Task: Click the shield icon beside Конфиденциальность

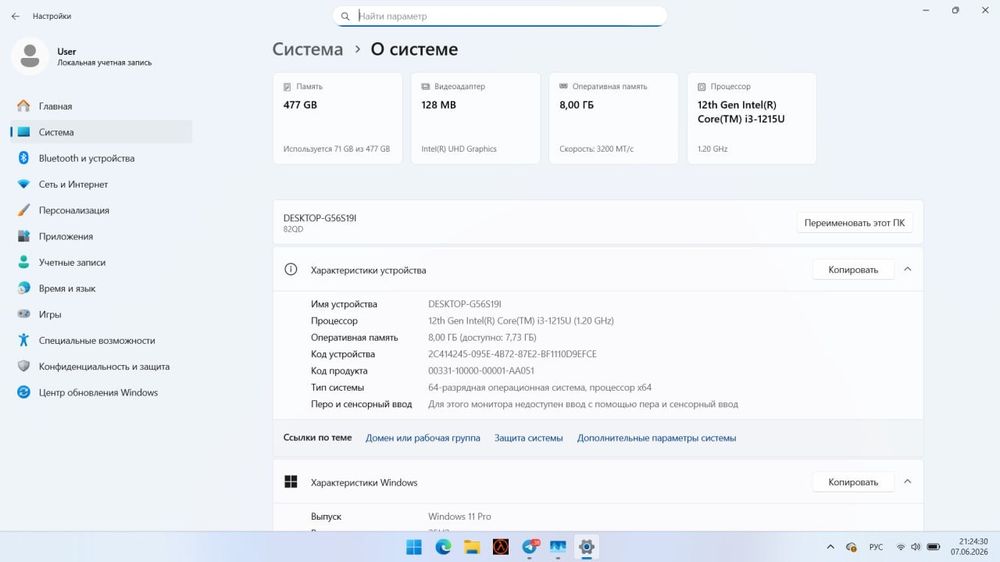Action: tap(24, 366)
